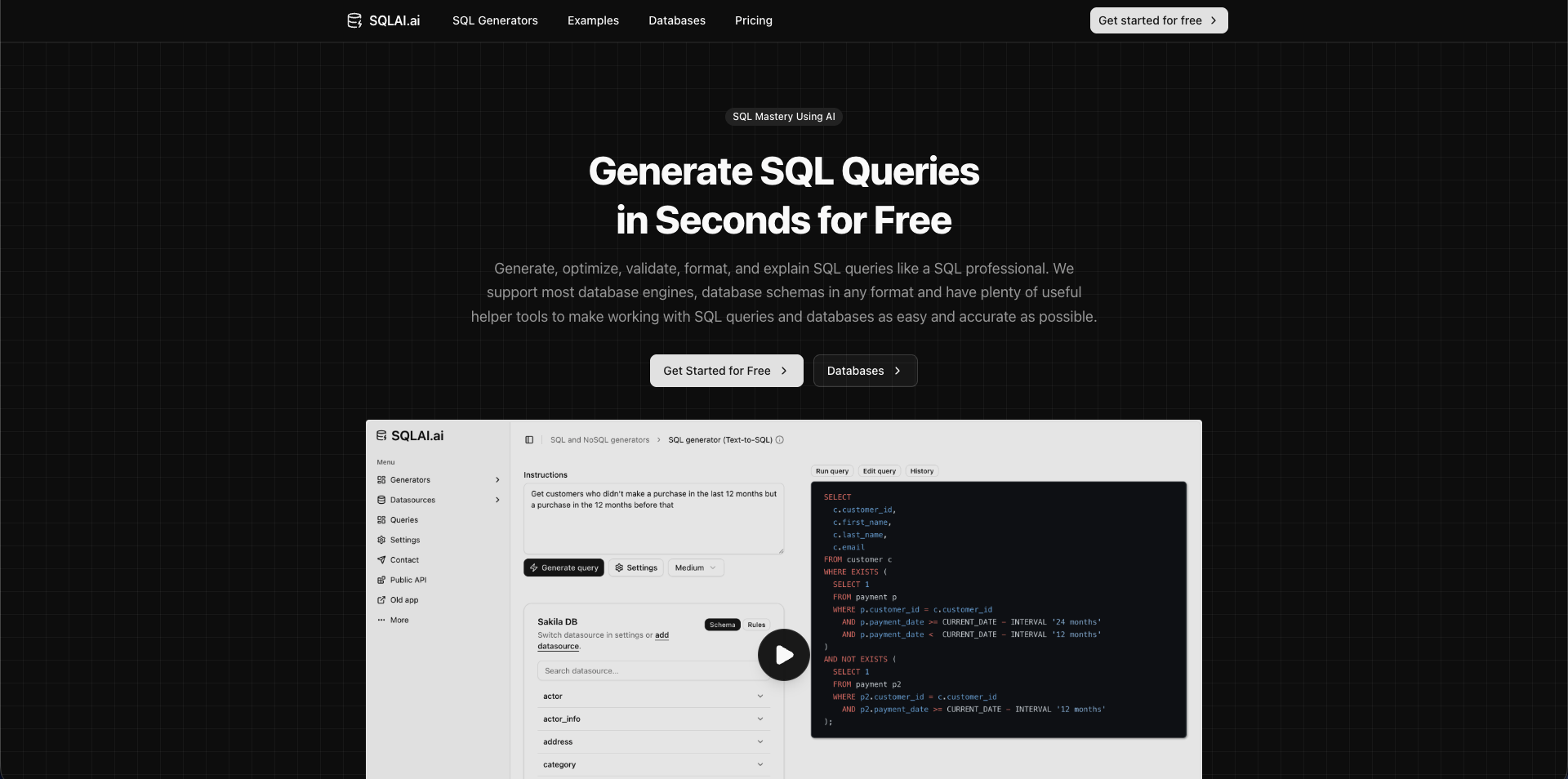Go to the Pricing page
Viewport: 1568px width, 779px height.
click(x=753, y=20)
